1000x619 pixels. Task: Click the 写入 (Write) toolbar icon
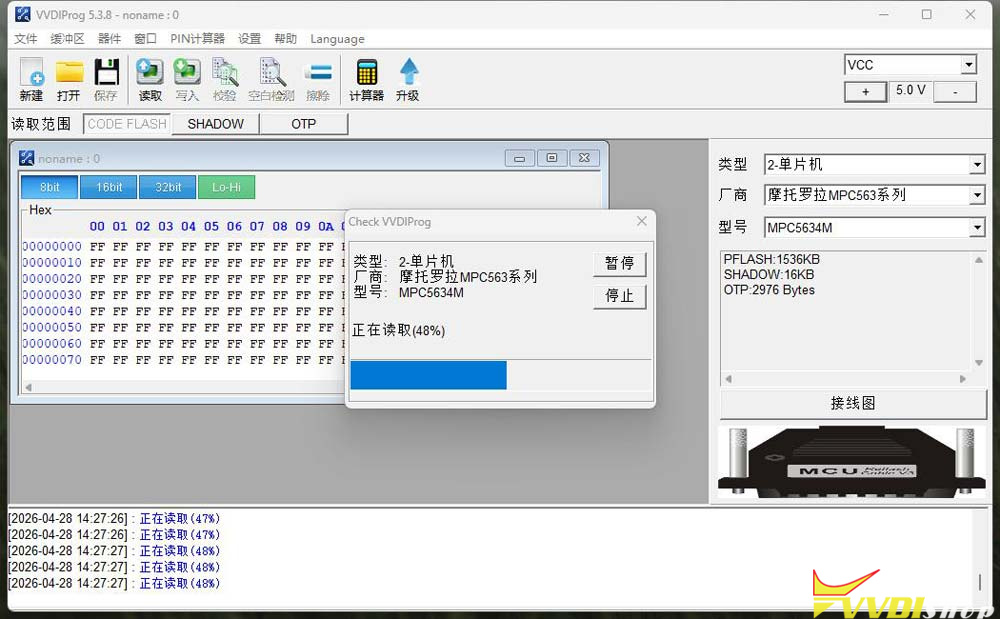point(187,79)
